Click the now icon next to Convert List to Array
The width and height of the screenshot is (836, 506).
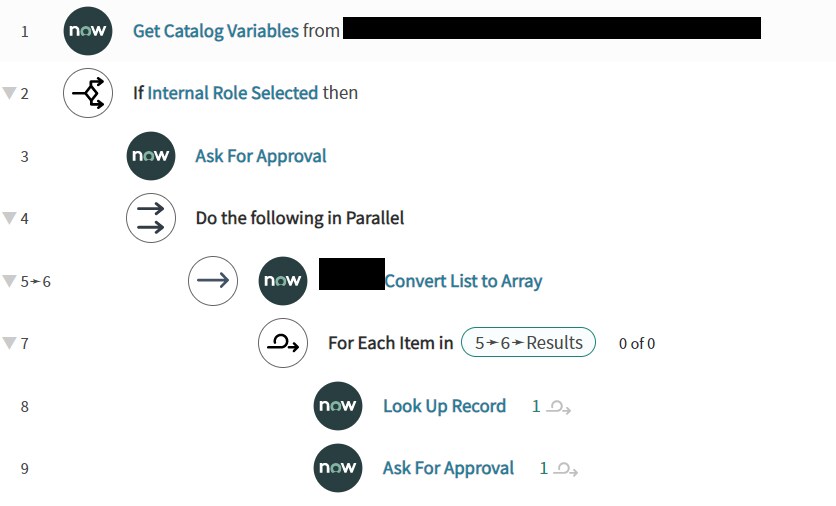tap(283, 281)
